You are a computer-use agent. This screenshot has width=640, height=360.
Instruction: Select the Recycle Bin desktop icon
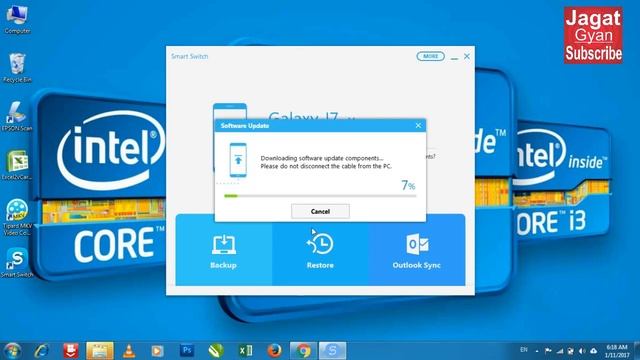(x=17, y=68)
